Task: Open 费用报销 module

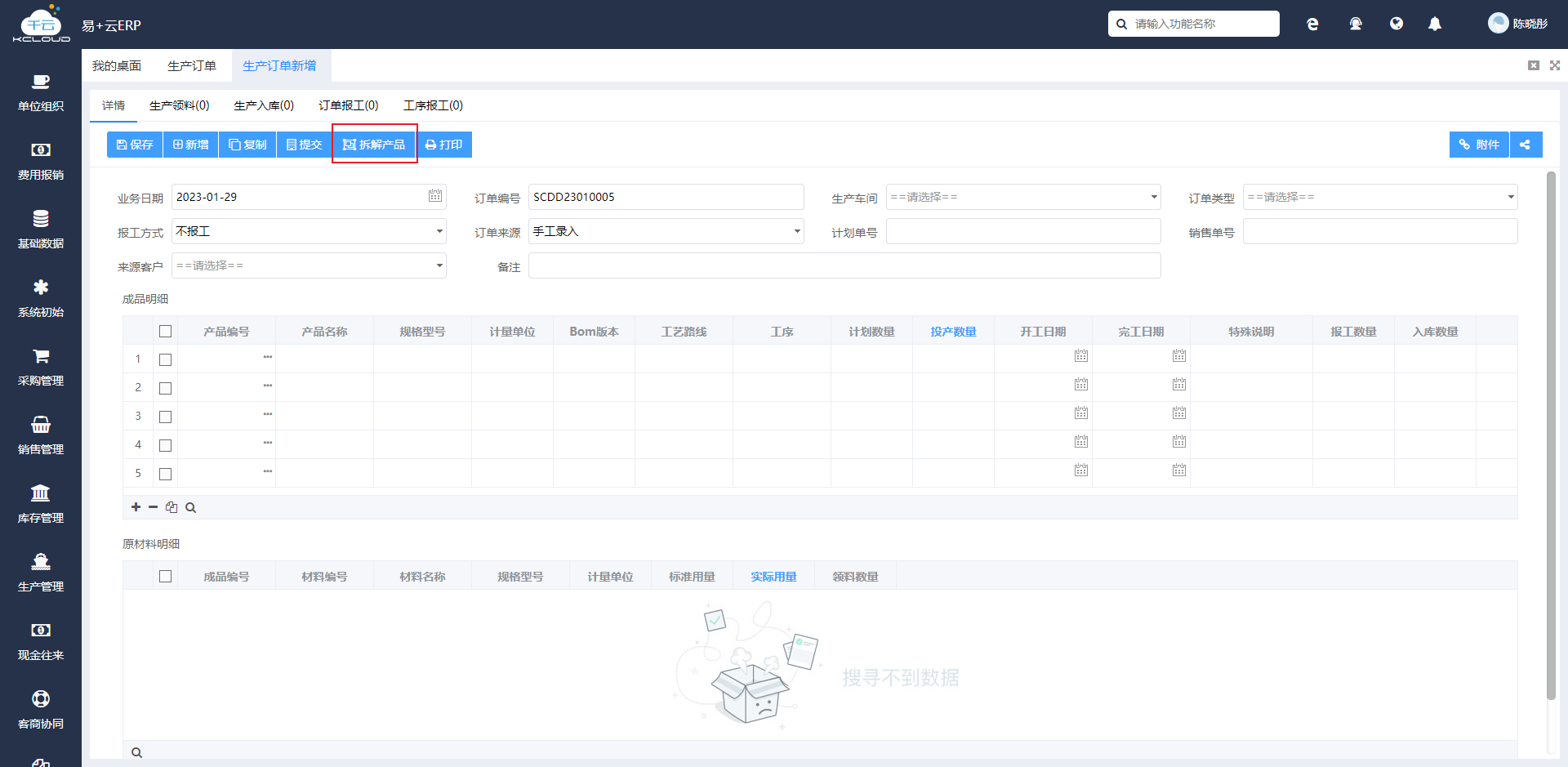Action: pyautogui.click(x=41, y=162)
